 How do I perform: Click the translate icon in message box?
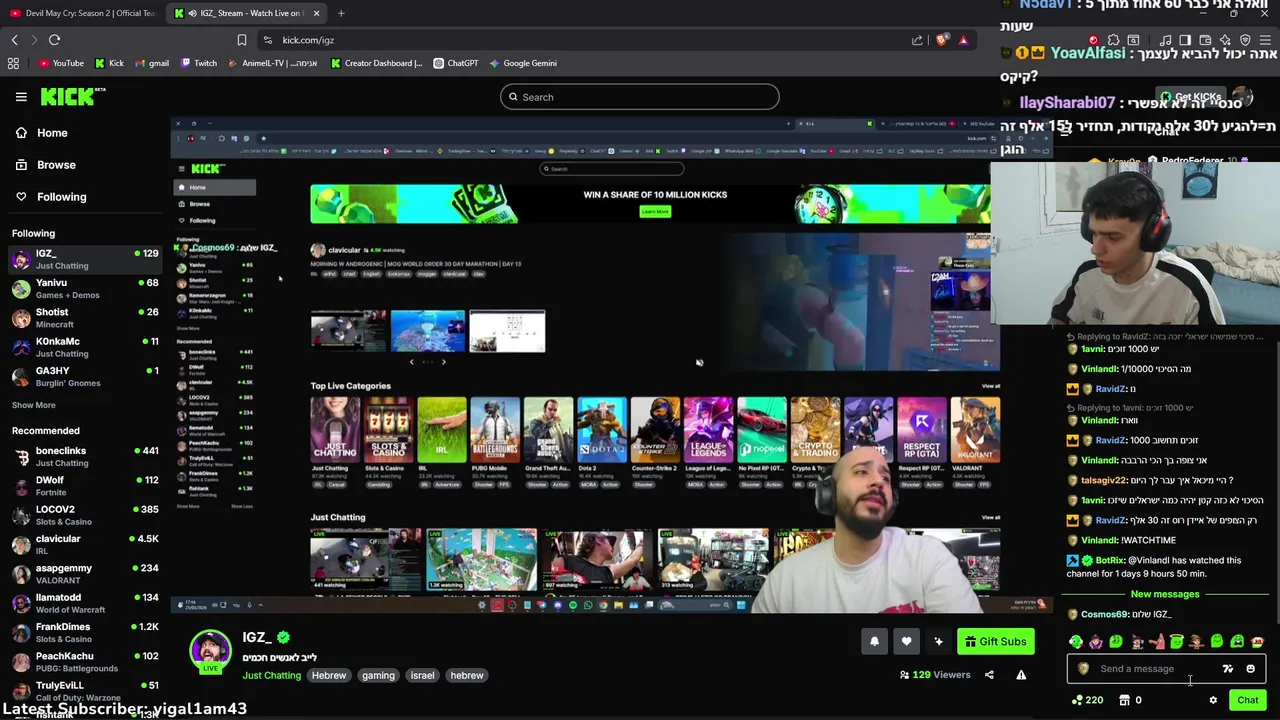(1227, 669)
